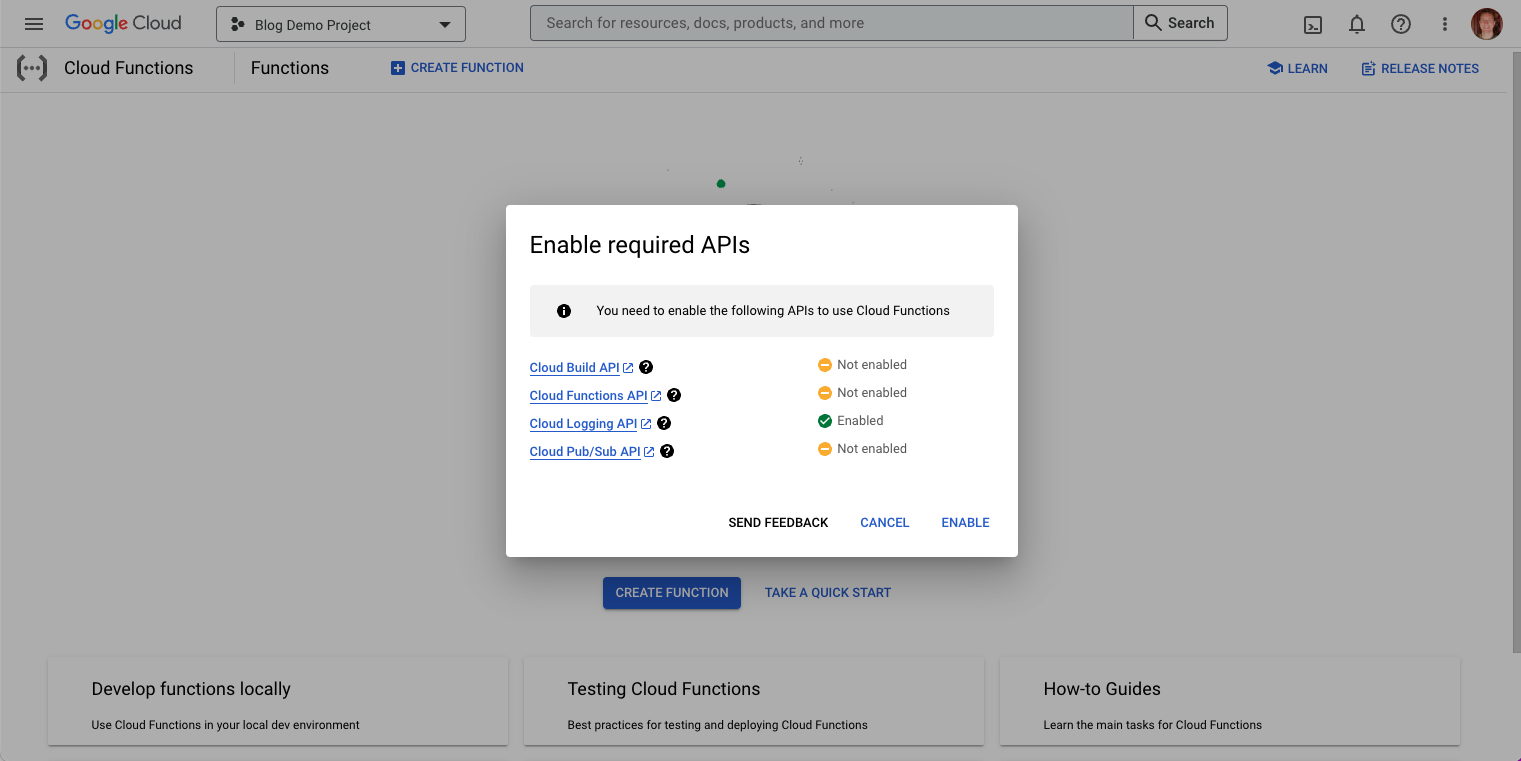The height and width of the screenshot is (761, 1521).
Task: Click the Google Cloud logo
Action: point(123,23)
